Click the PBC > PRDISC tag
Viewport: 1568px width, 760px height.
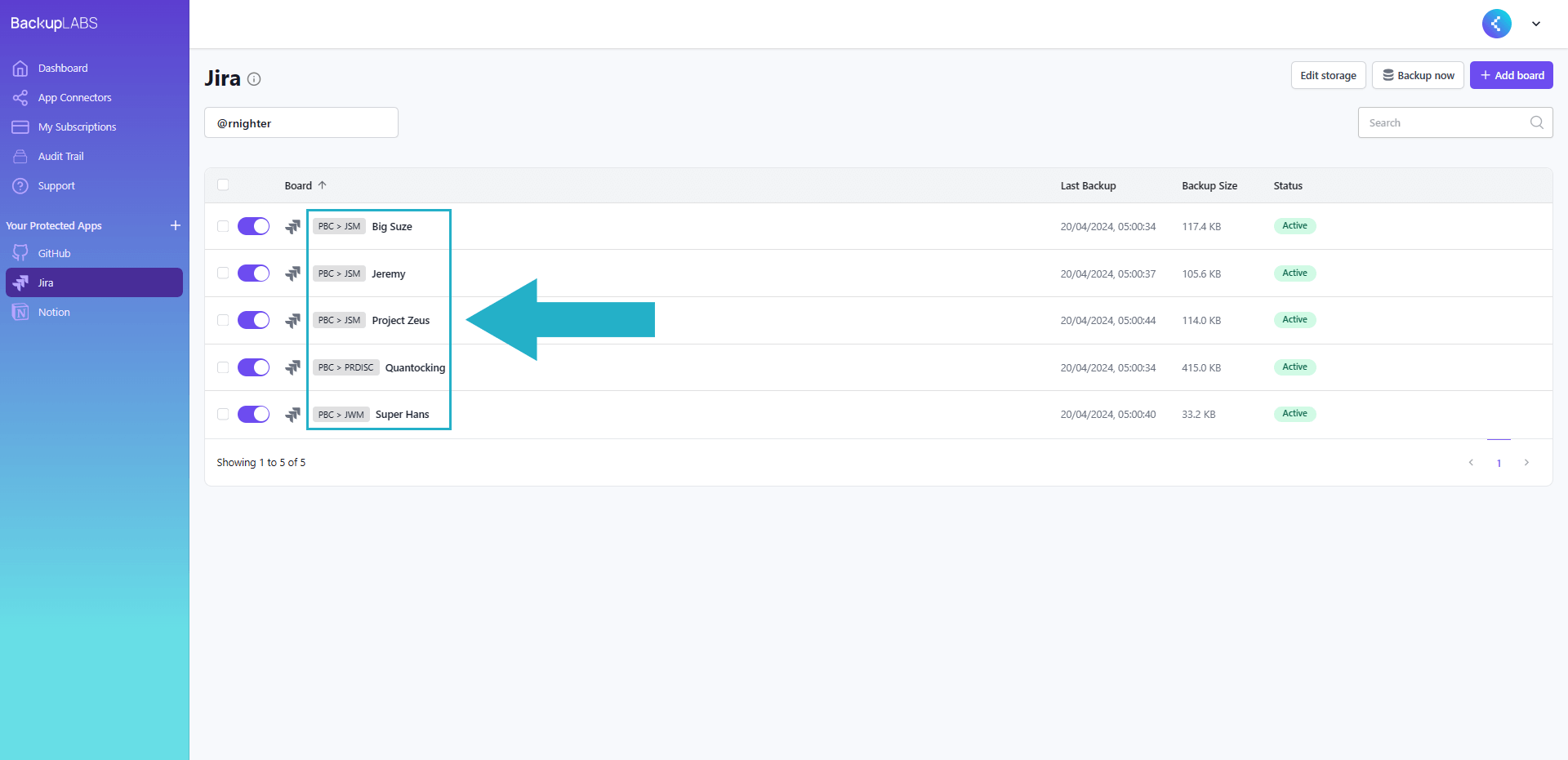click(x=346, y=368)
